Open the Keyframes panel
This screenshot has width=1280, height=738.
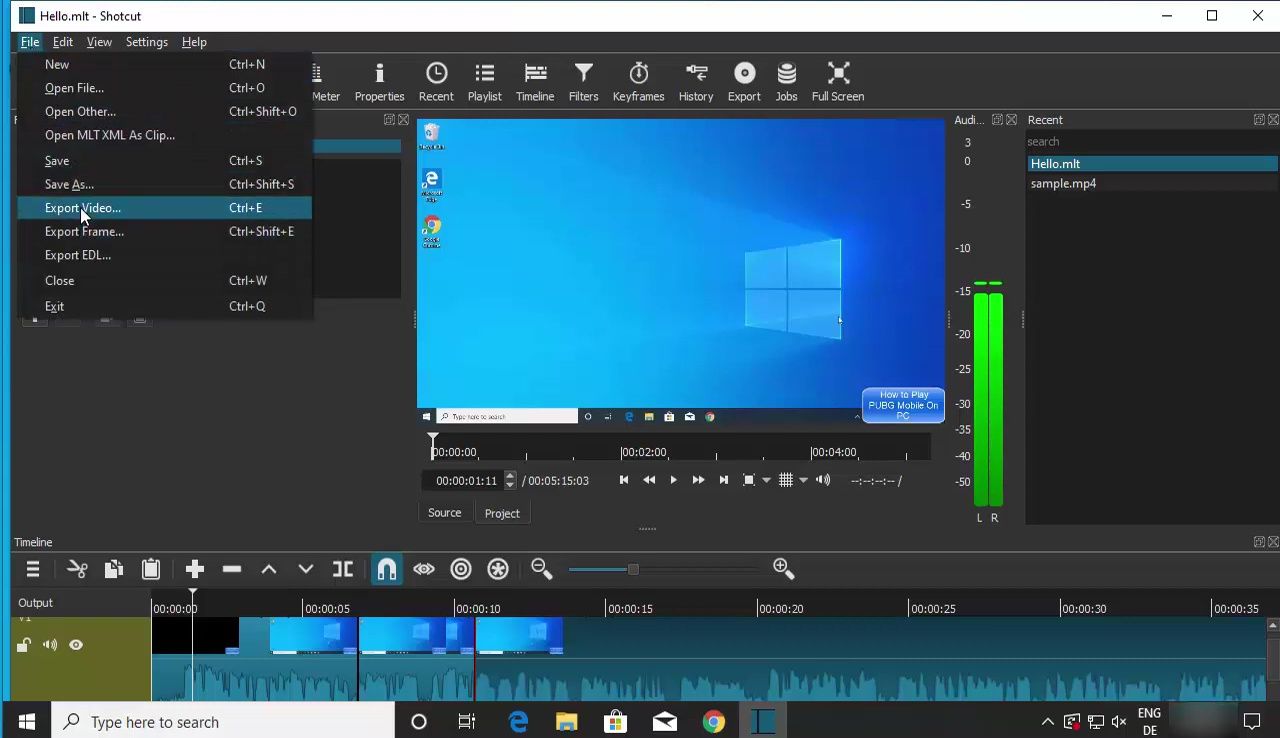[638, 82]
